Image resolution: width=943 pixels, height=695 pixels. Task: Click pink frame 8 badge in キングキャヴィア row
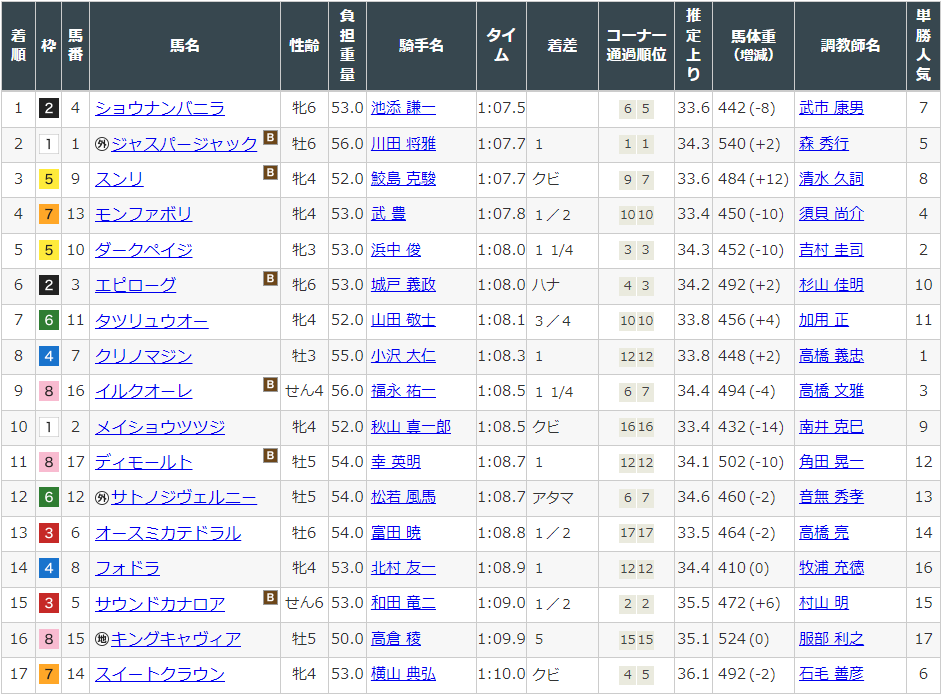coord(49,638)
